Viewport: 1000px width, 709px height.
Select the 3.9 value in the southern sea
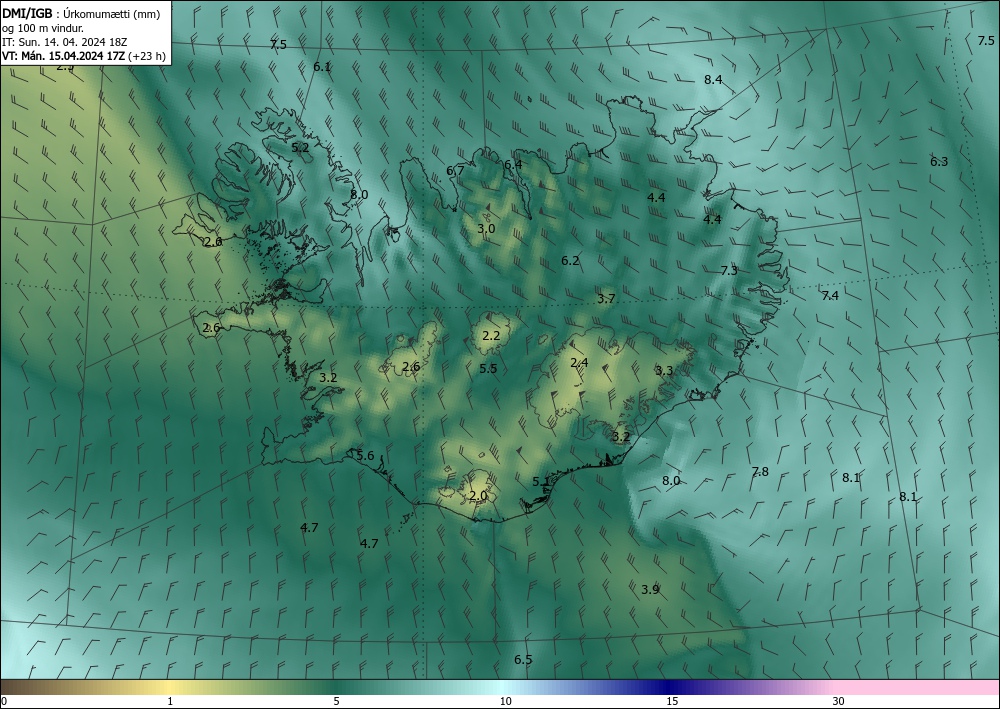click(650, 589)
